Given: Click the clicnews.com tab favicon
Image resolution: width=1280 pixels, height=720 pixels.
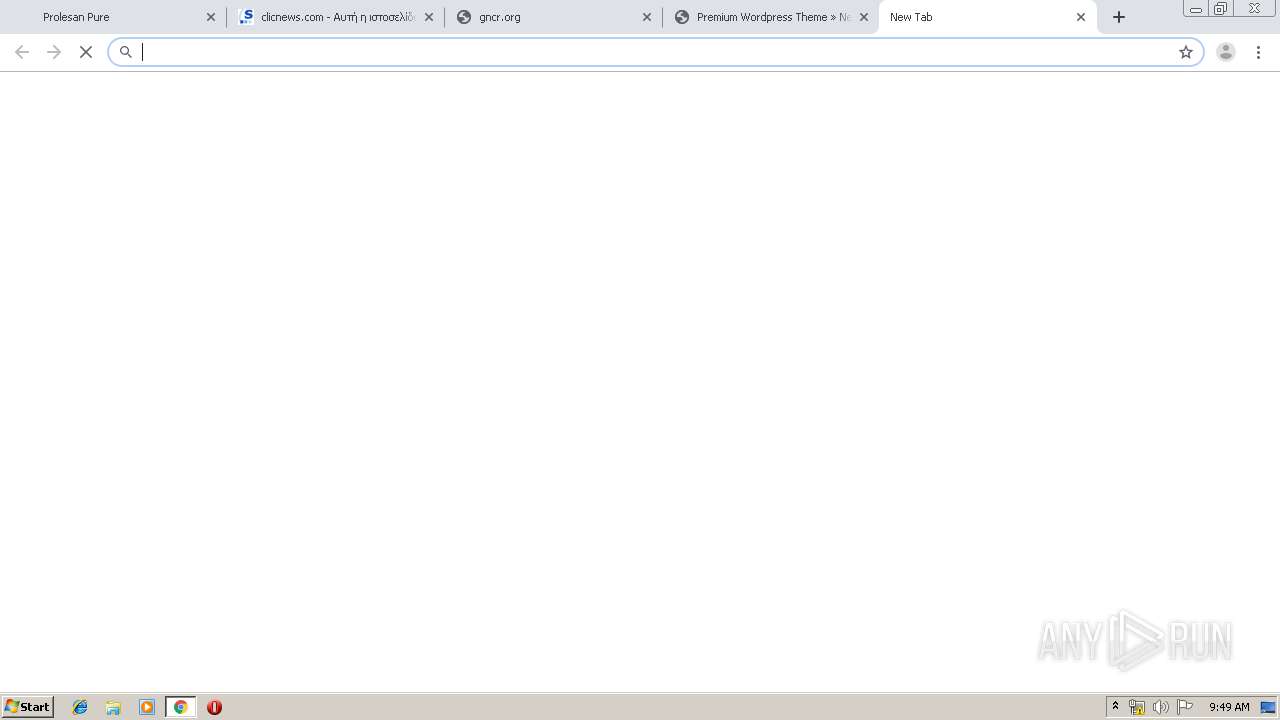Looking at the screenshot, I should point(246,17).
